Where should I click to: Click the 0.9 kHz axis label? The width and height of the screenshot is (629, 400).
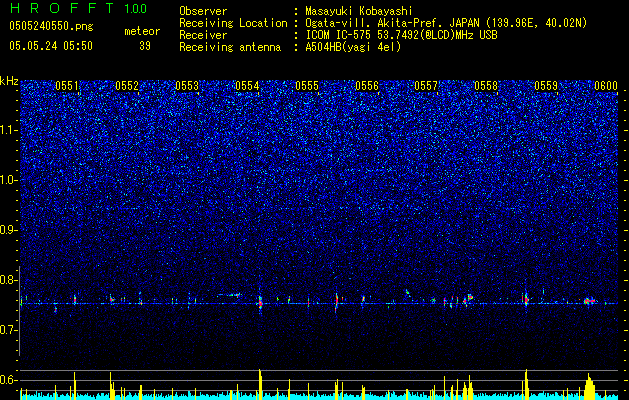point(9,230)
